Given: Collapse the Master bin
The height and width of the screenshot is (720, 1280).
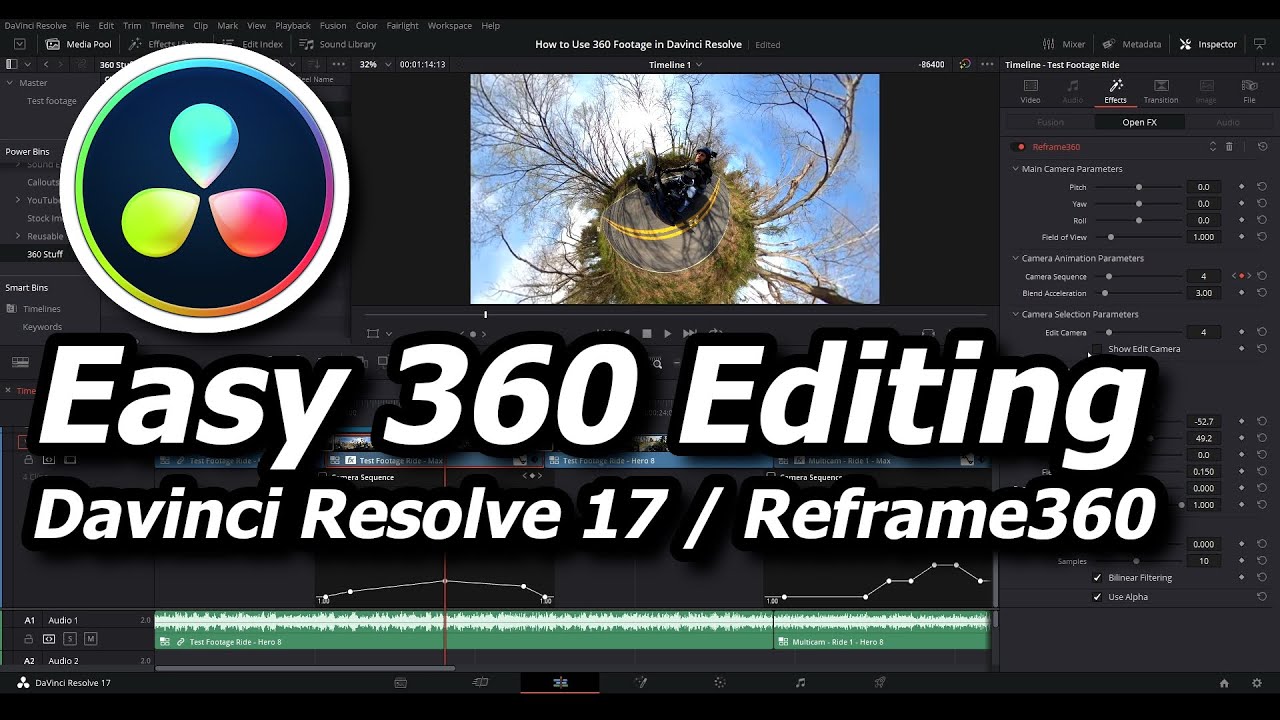Looking at the screenshot, I should (10, 83).
